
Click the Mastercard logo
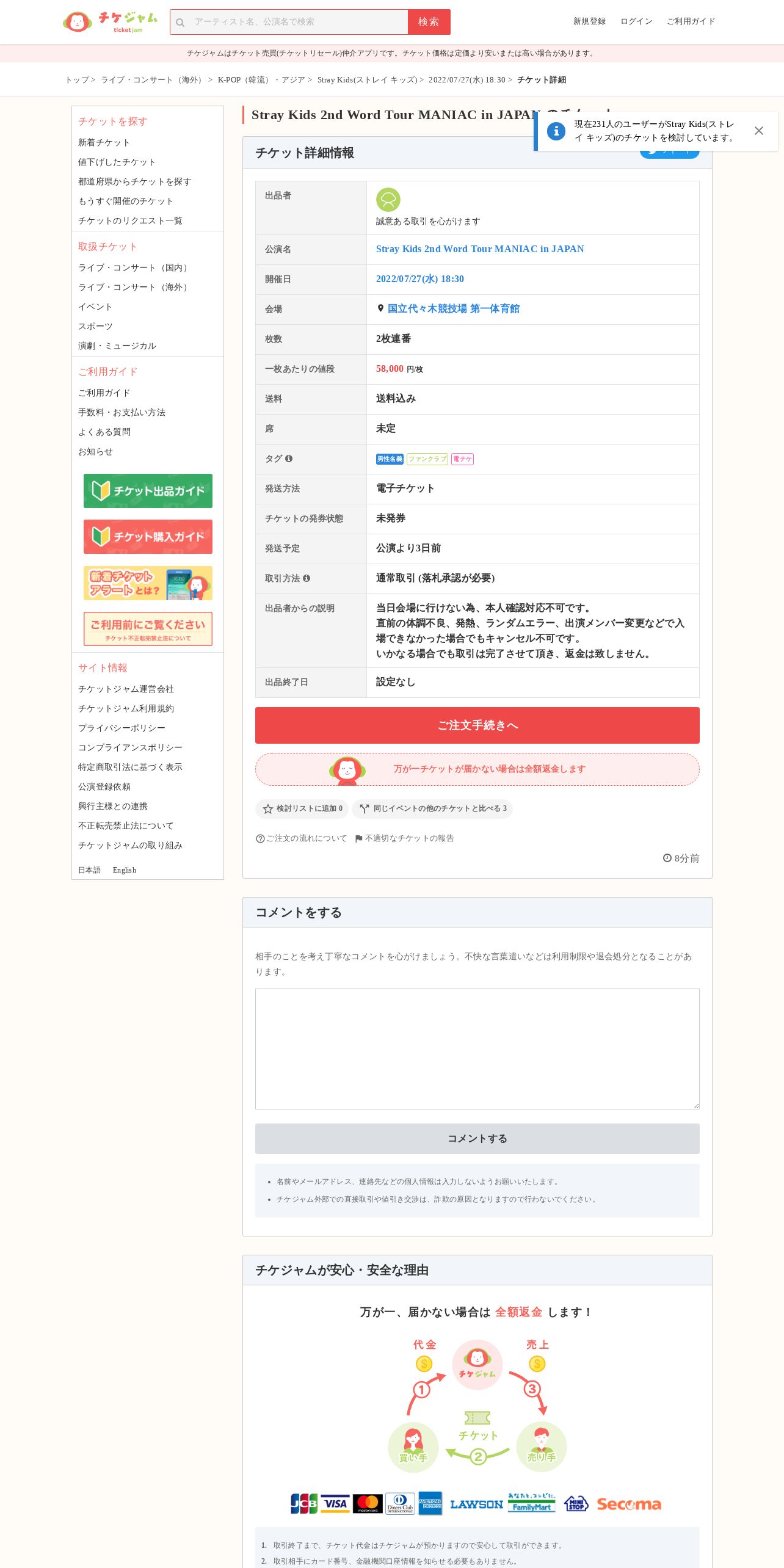tap(368, 1503)
